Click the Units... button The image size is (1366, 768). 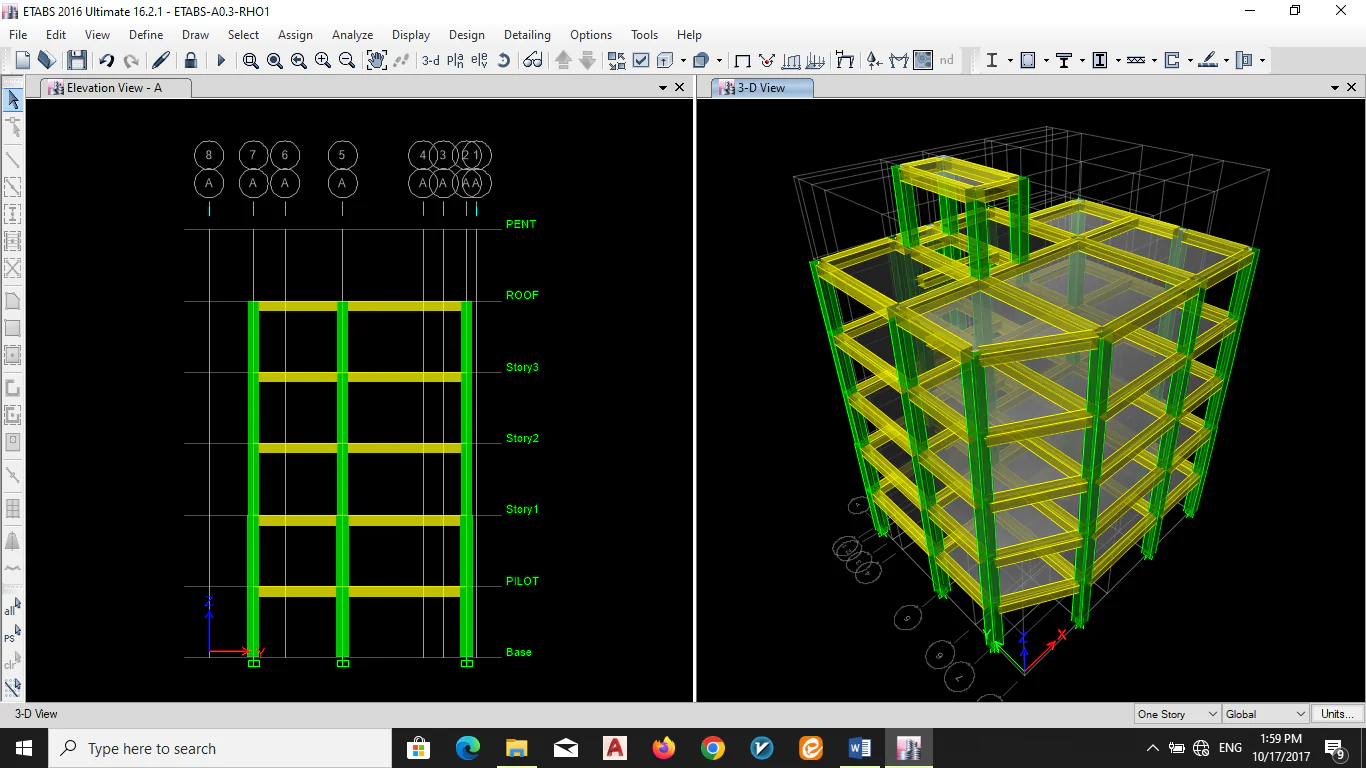click(x=1337, y=714)
